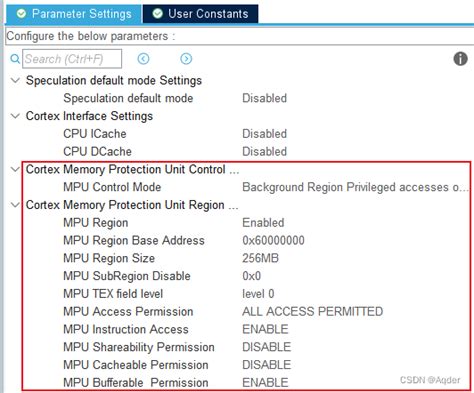Click the Parameter Settings green check icon
The image size is (474, 393).
click(21, 14)
